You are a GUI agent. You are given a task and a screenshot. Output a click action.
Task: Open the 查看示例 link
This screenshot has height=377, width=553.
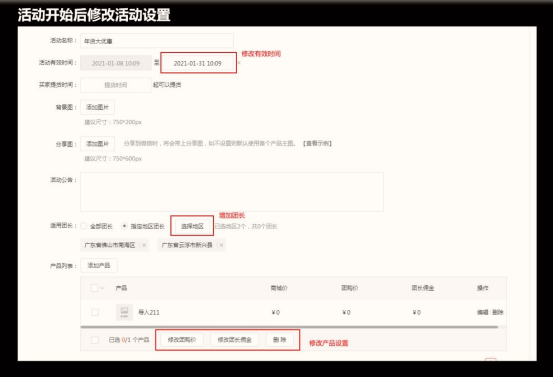point(317,143)
